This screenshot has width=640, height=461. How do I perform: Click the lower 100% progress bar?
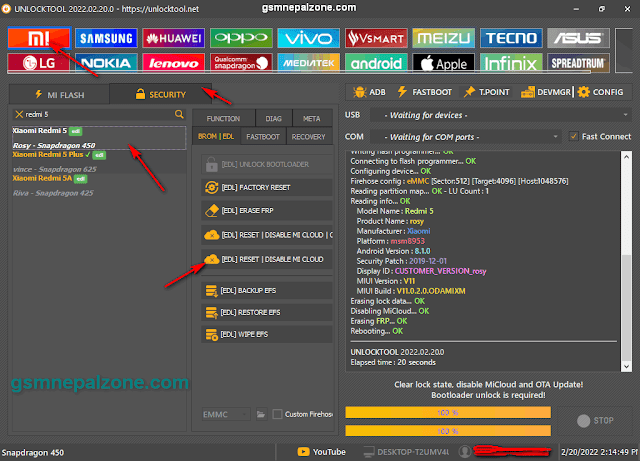tap(448, 431)
